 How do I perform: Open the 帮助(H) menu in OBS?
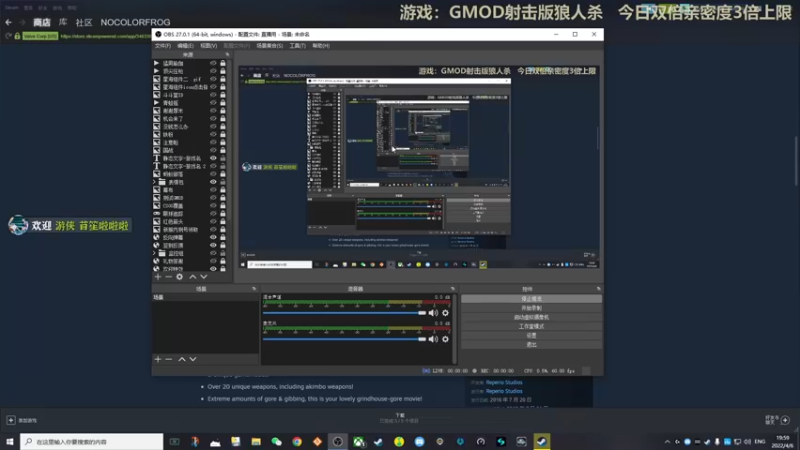coord(321,46)
